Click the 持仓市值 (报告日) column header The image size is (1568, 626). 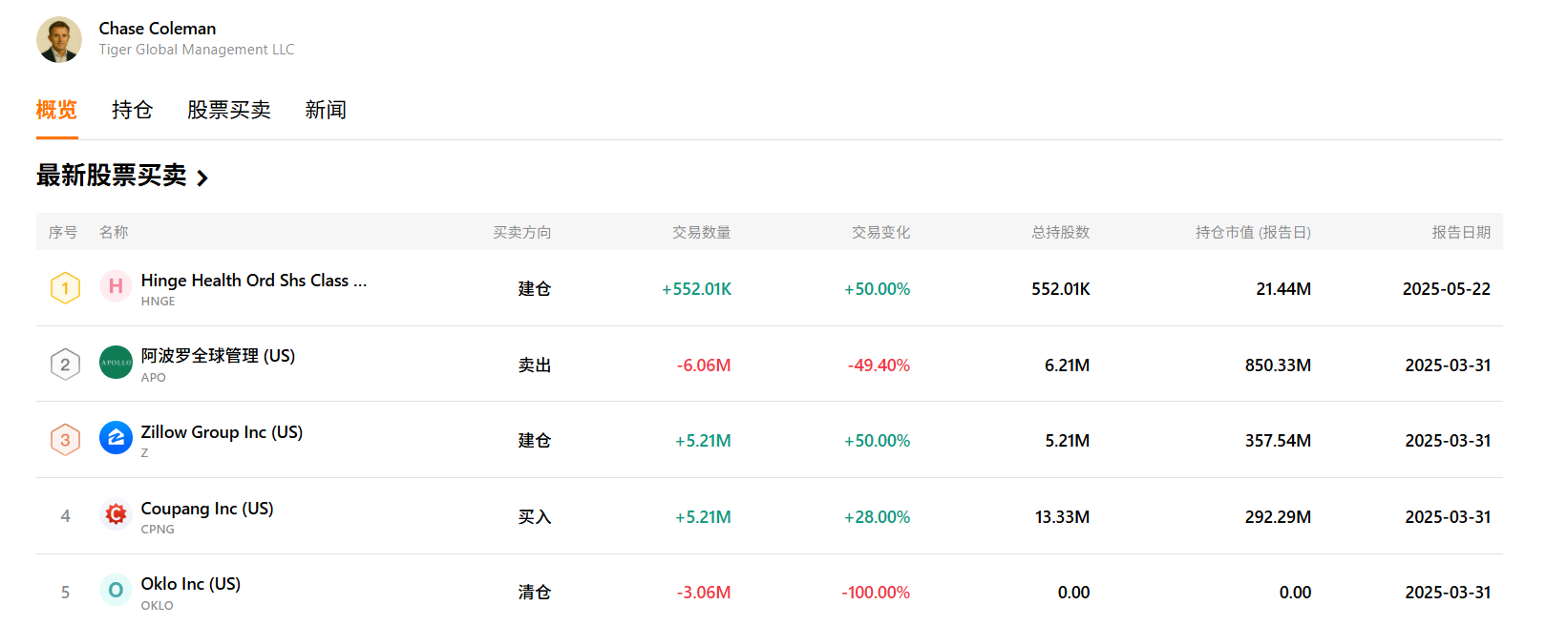1254,232
